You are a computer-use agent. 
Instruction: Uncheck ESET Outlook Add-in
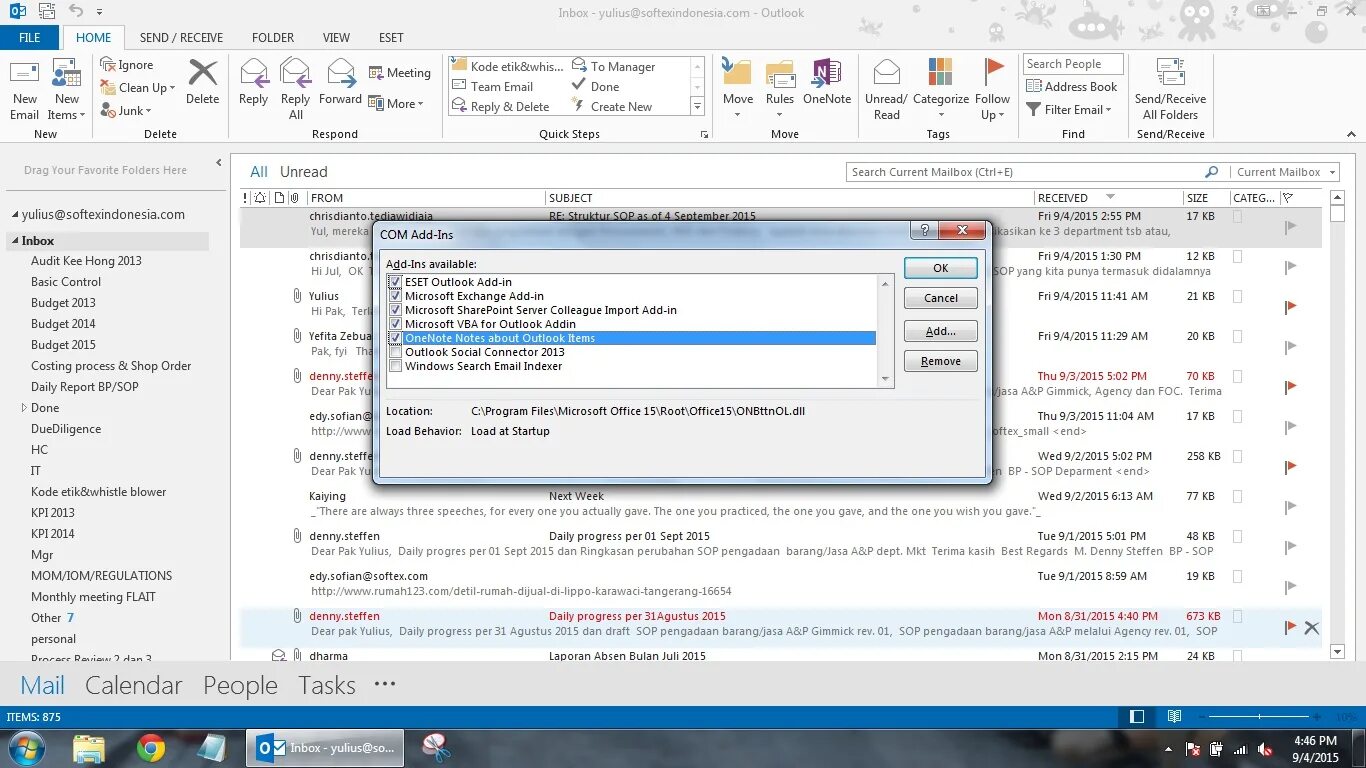click(x=396, y=282)
